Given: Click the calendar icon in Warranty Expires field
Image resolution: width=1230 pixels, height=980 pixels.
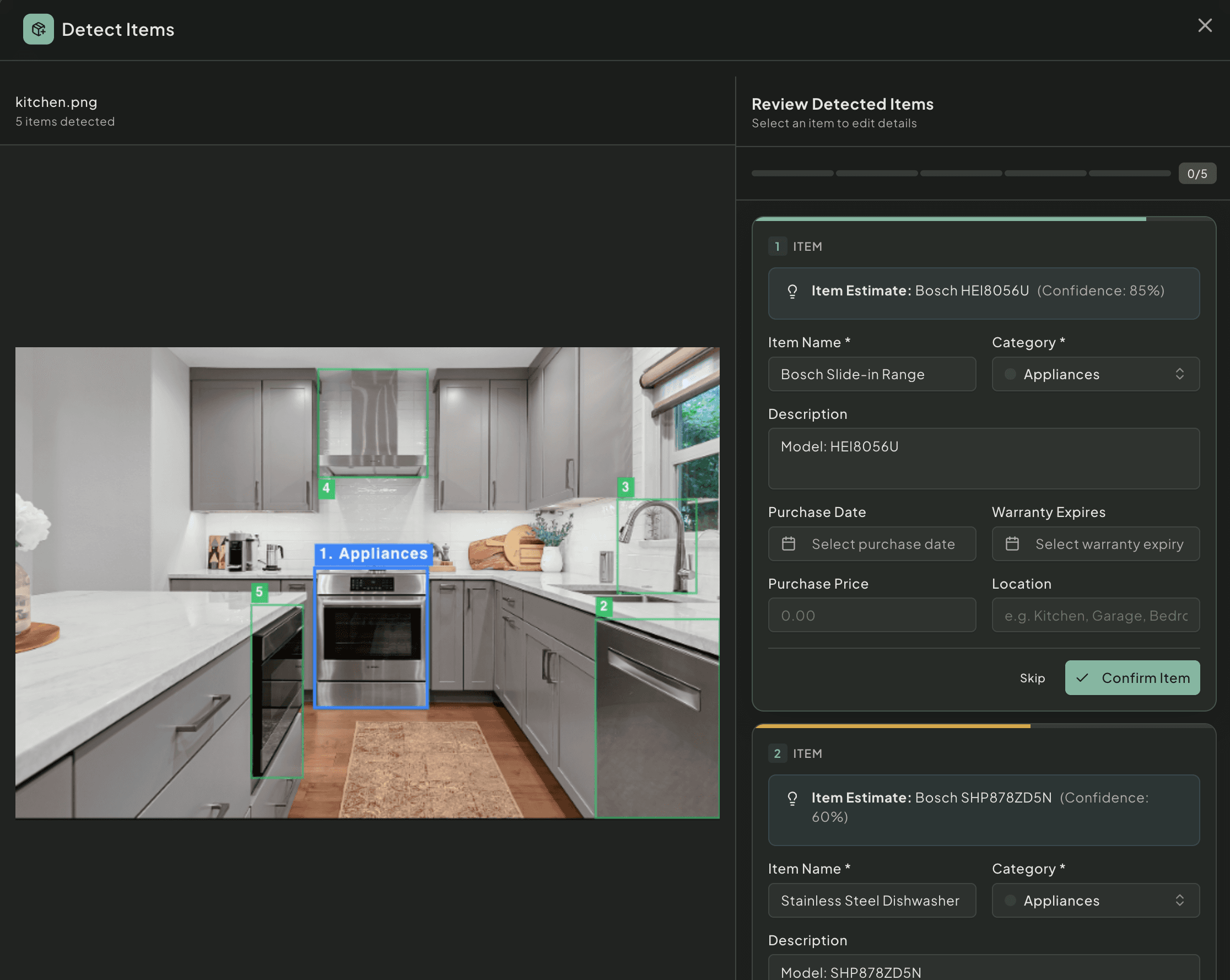Looking at the screenshot, I should pyautogui.click(x=1011, y=544).
